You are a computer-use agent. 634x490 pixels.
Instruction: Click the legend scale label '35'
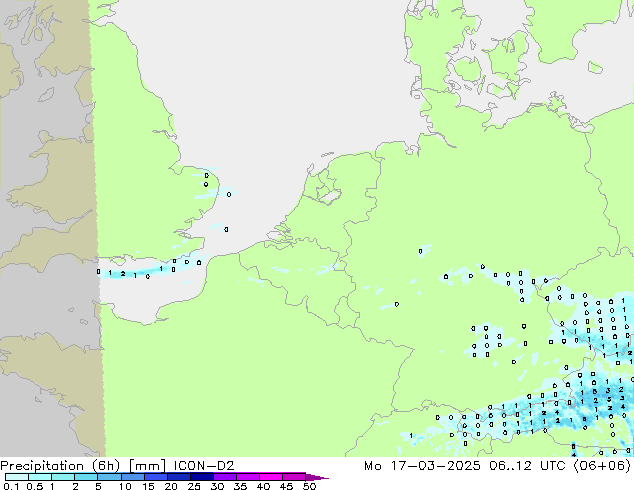[240, 486]
